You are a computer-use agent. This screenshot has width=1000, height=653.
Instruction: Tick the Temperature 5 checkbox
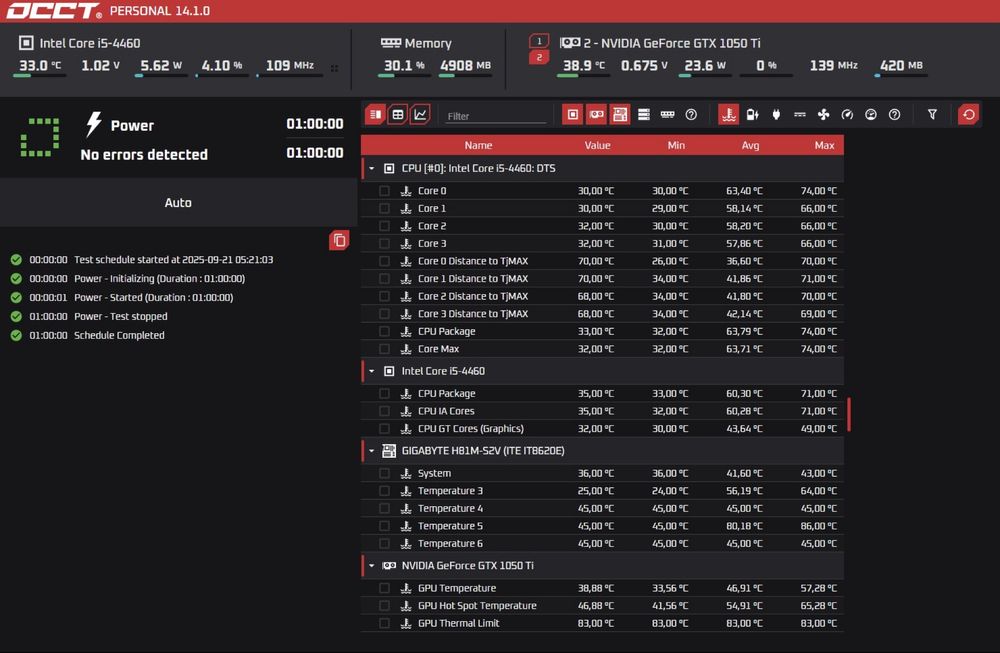pos(384,526)
